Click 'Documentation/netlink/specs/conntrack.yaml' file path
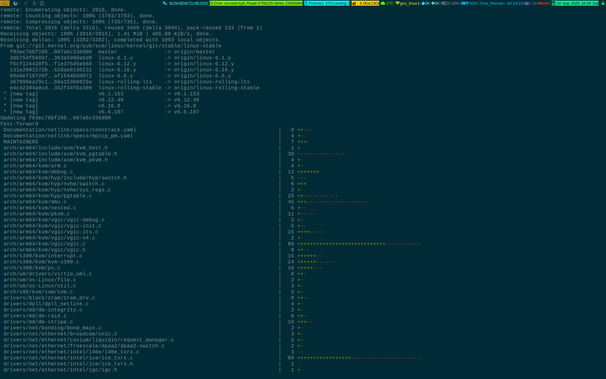Screen dimensions: 606x379 [70, 130]
